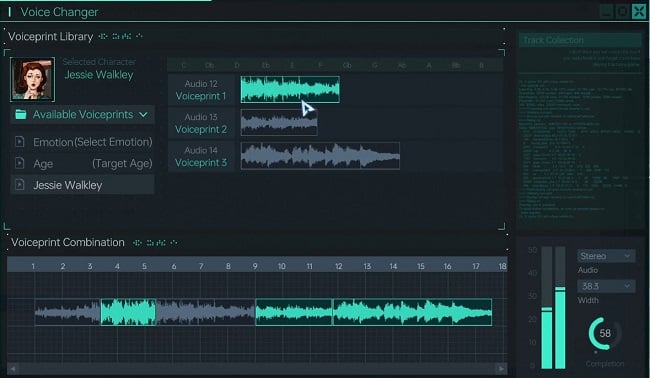
Task: Open the 38.3 Width dropdown
Action: [x=606, y=286]
